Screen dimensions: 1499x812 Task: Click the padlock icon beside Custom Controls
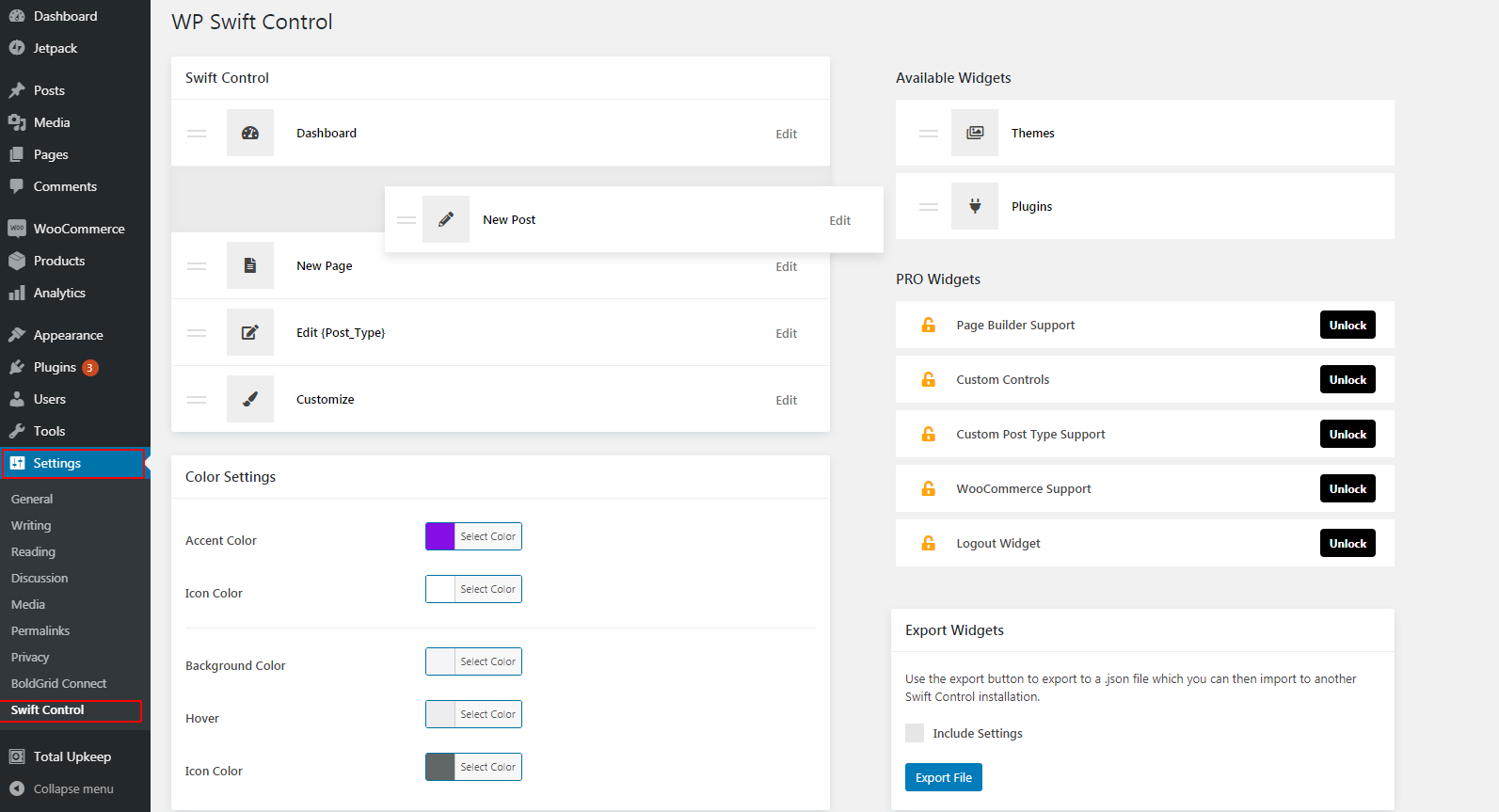pyautogui.click(x=928, y=379)
